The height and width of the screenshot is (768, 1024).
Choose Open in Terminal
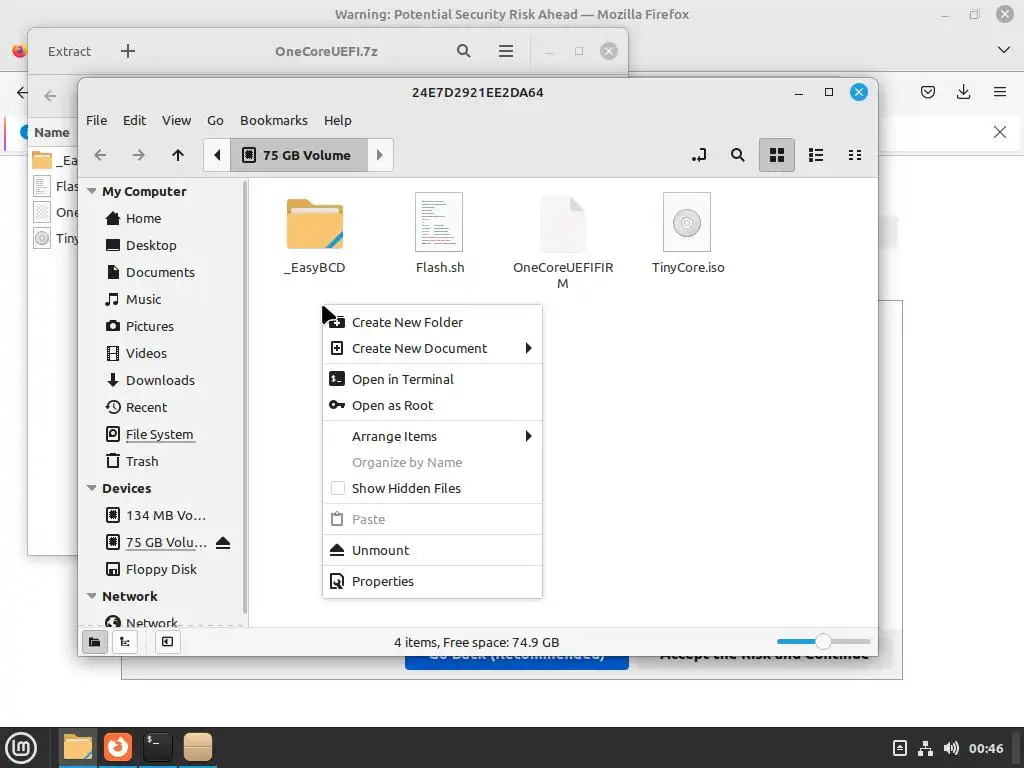432,379
